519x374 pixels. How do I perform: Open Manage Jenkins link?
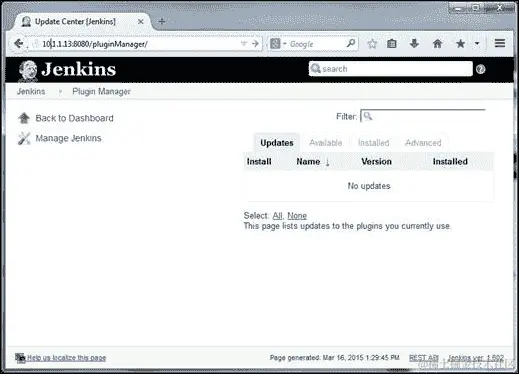(x=68, y=138)
